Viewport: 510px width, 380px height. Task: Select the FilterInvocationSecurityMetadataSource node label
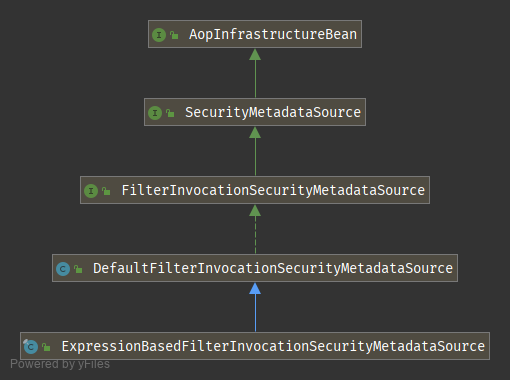tap(273, 190)
